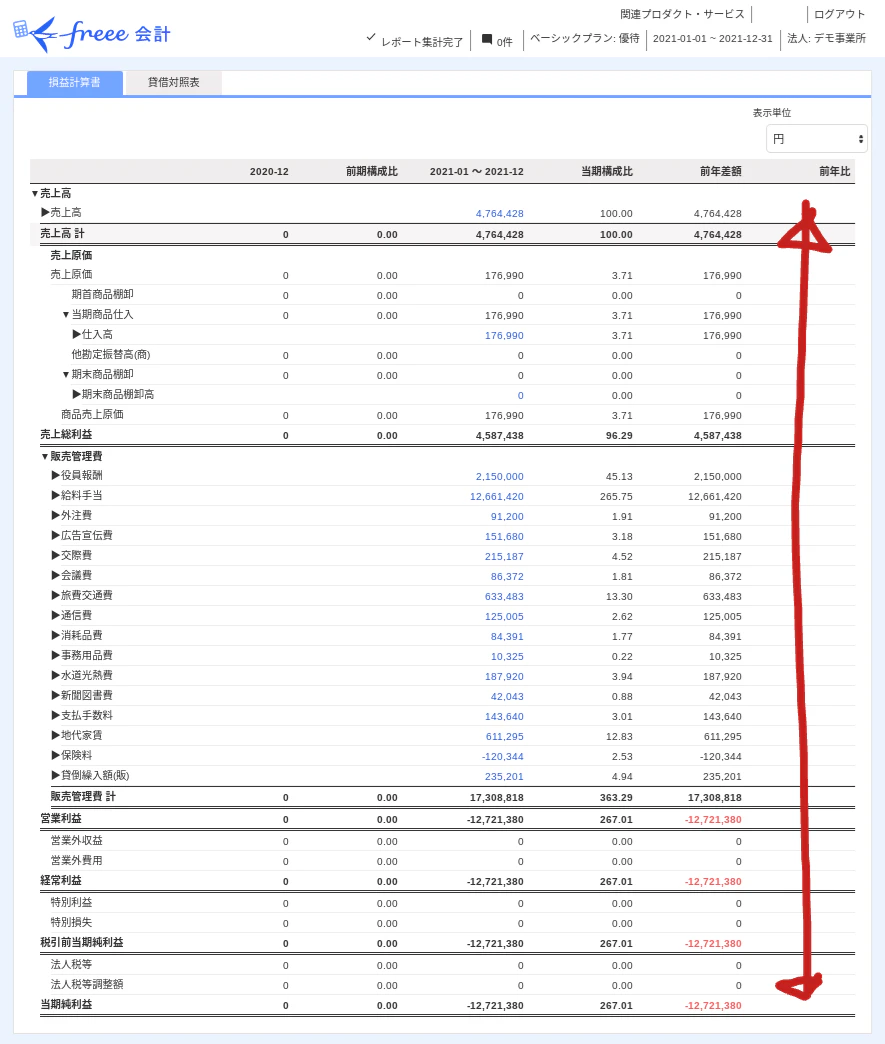Open the 42,043 新聞図書費 amount link
Screen dimensions: 885x1044
[x=507, y=696]
